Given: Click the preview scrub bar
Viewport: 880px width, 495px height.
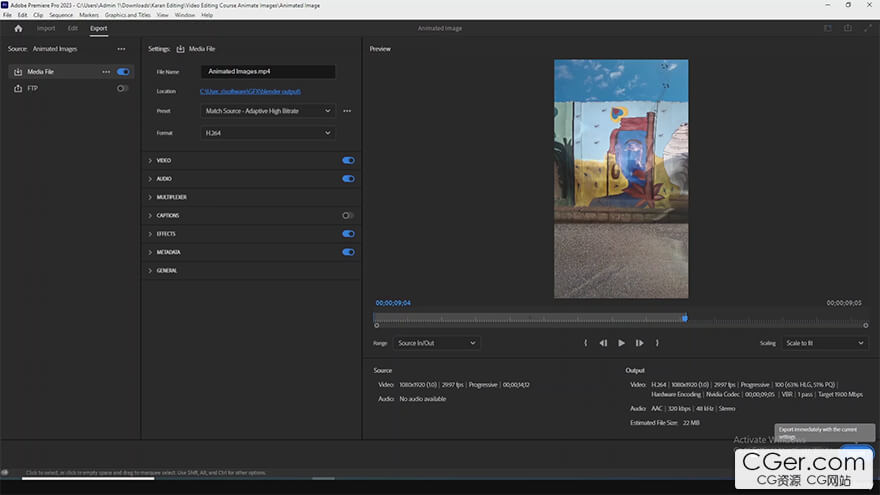Looking at the screenshot, I should 620,318.
